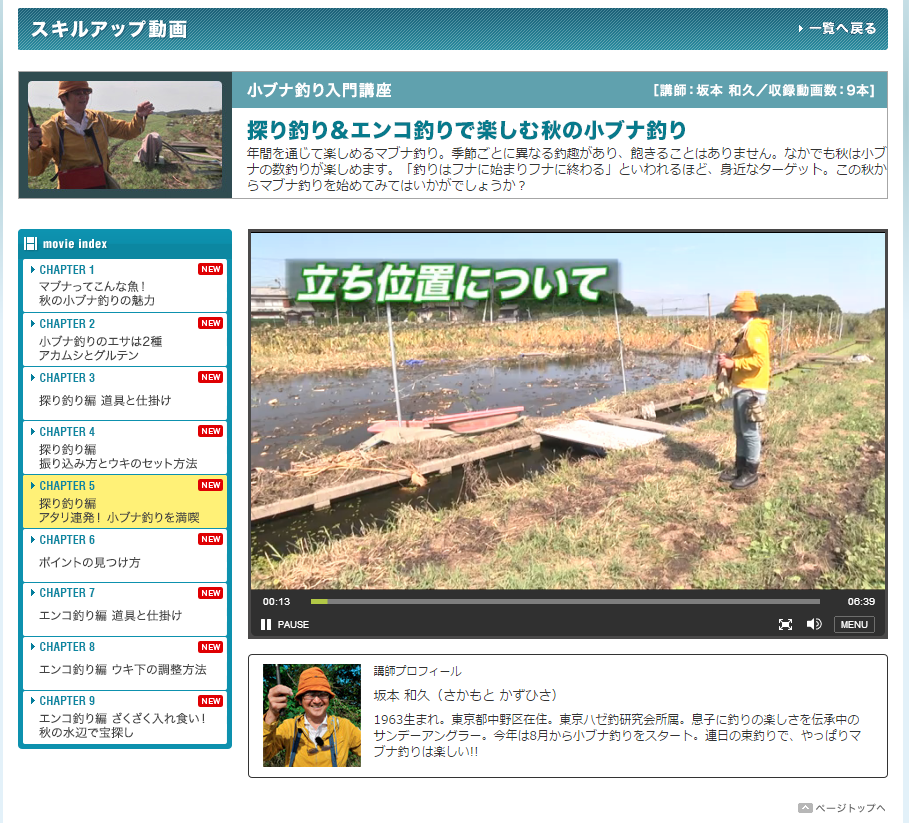Click instructor name 坂本 和久（さかもと かずひさ）
The width and height of the screenshot is (909, 823).
pyautogui.click(x=466, y=695)
